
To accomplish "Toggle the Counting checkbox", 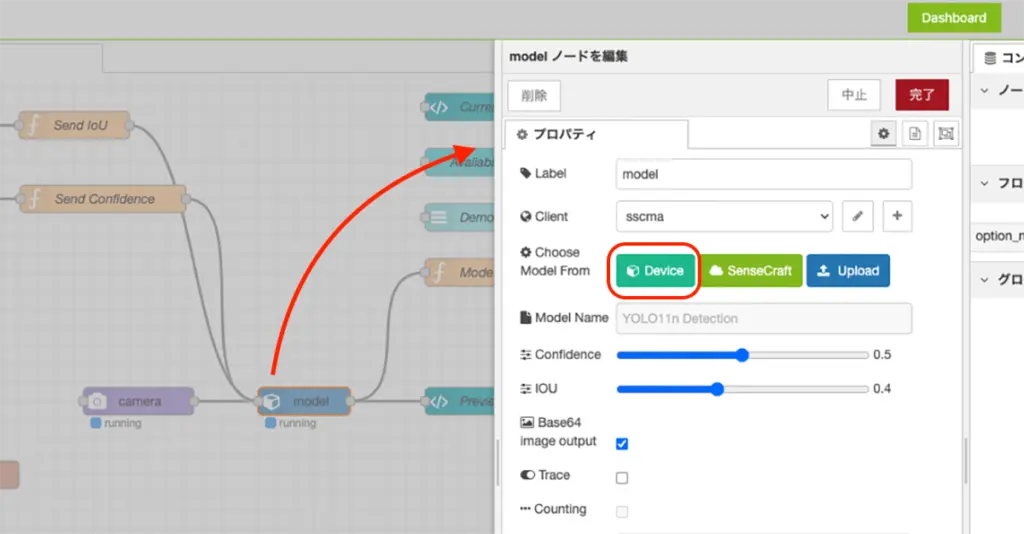I will pos(622,512).
